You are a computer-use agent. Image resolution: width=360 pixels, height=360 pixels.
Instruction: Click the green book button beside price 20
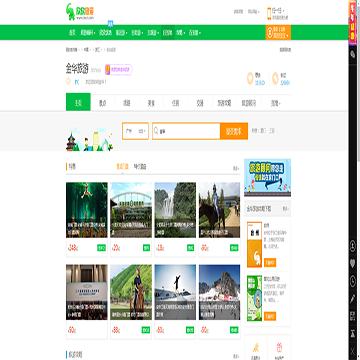tap(146, 248)
